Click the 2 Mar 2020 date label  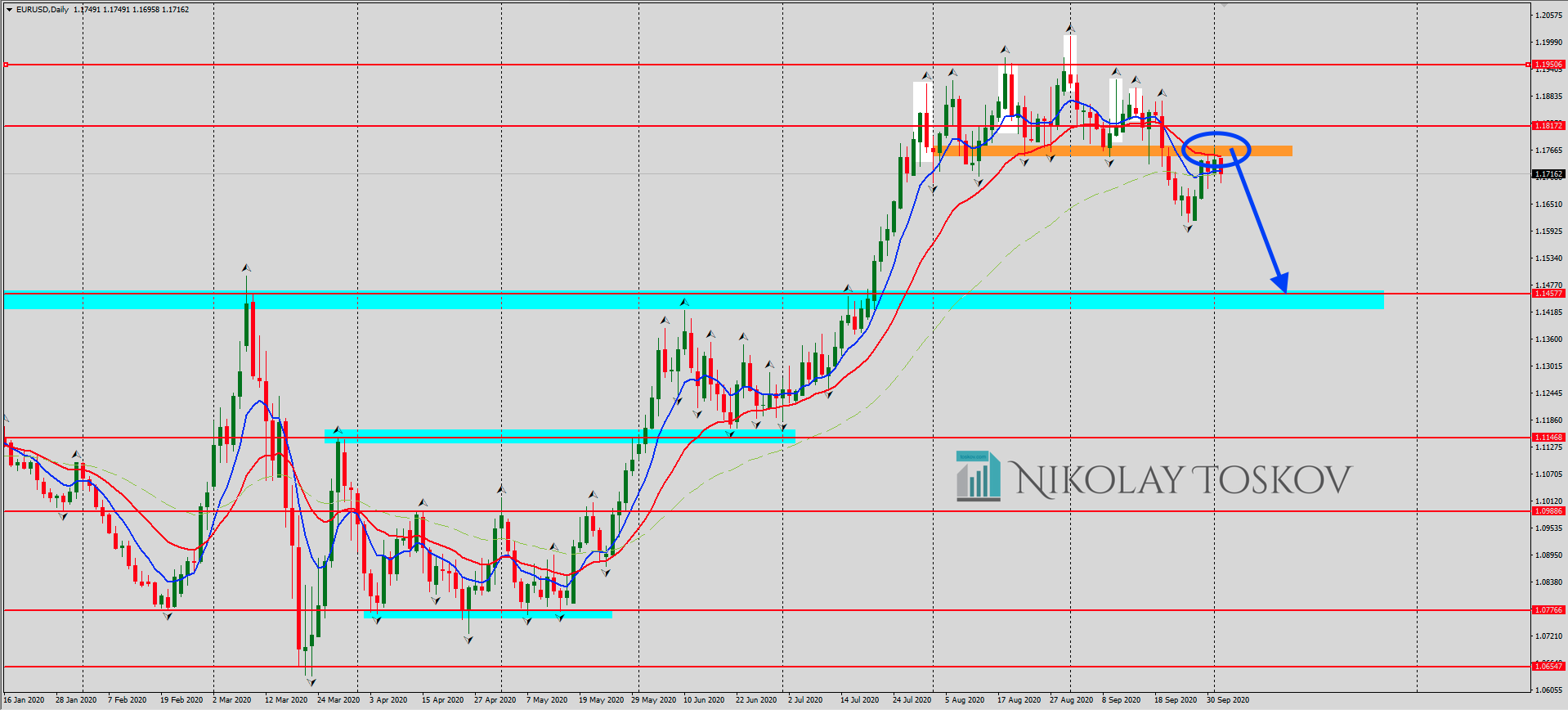232,700
